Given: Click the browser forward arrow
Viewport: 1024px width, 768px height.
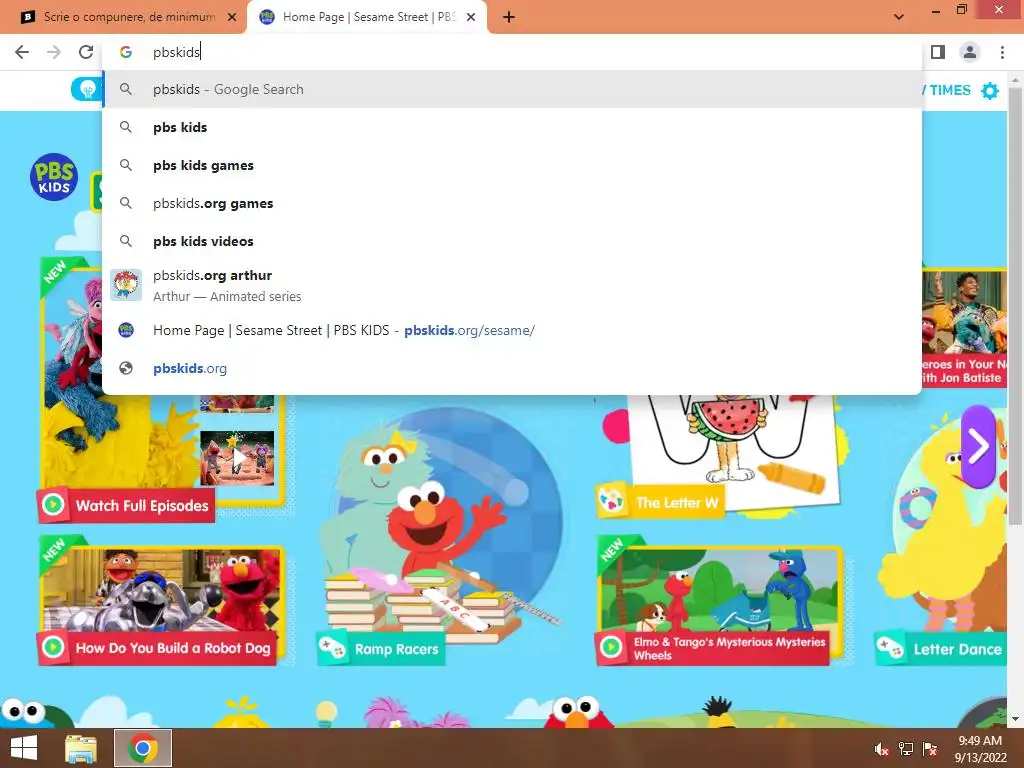Looking at the screenshot, I should coord(54,52).
